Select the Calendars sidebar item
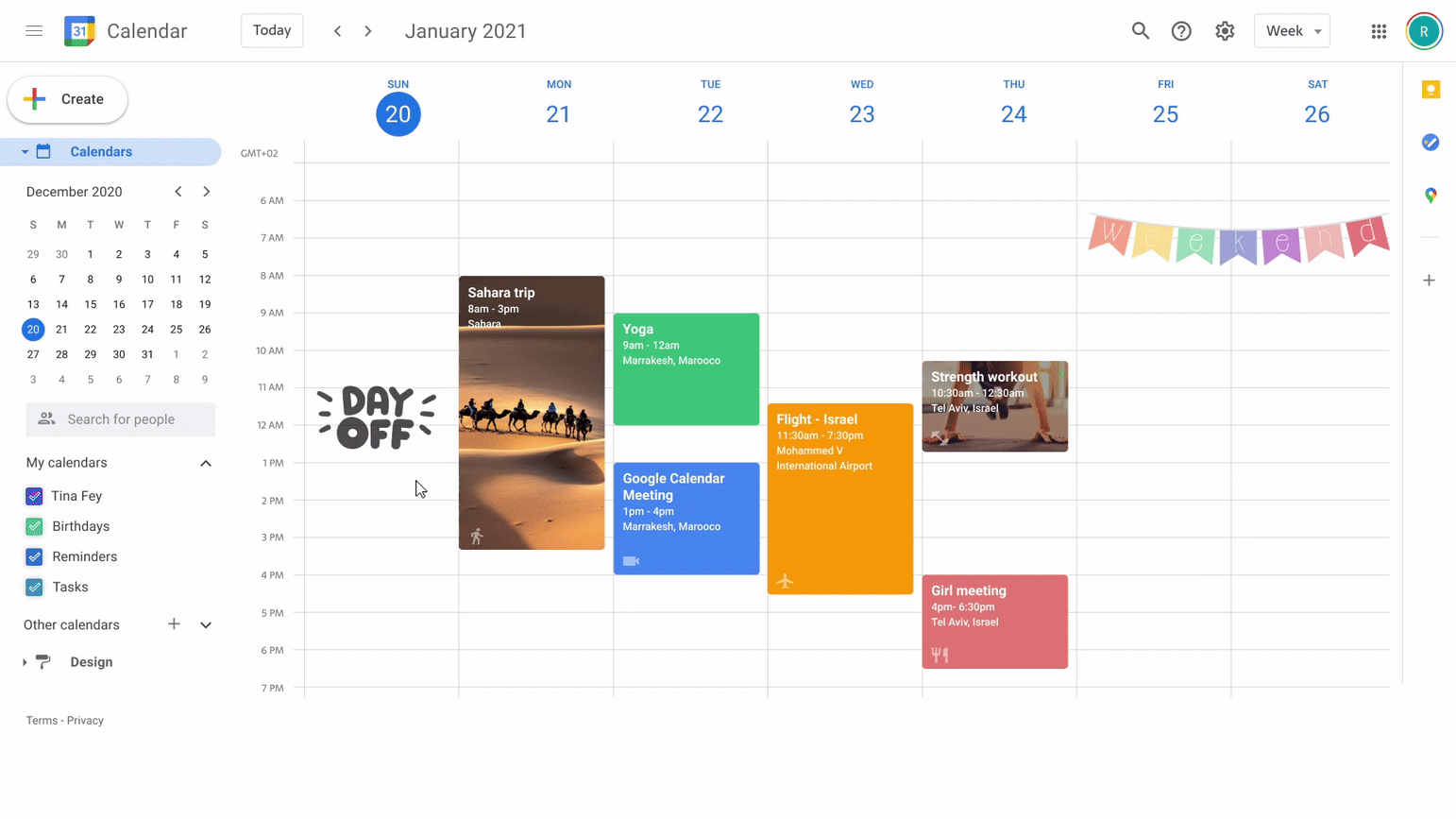This screenshot has height=819, width=1456. [101, 152]
